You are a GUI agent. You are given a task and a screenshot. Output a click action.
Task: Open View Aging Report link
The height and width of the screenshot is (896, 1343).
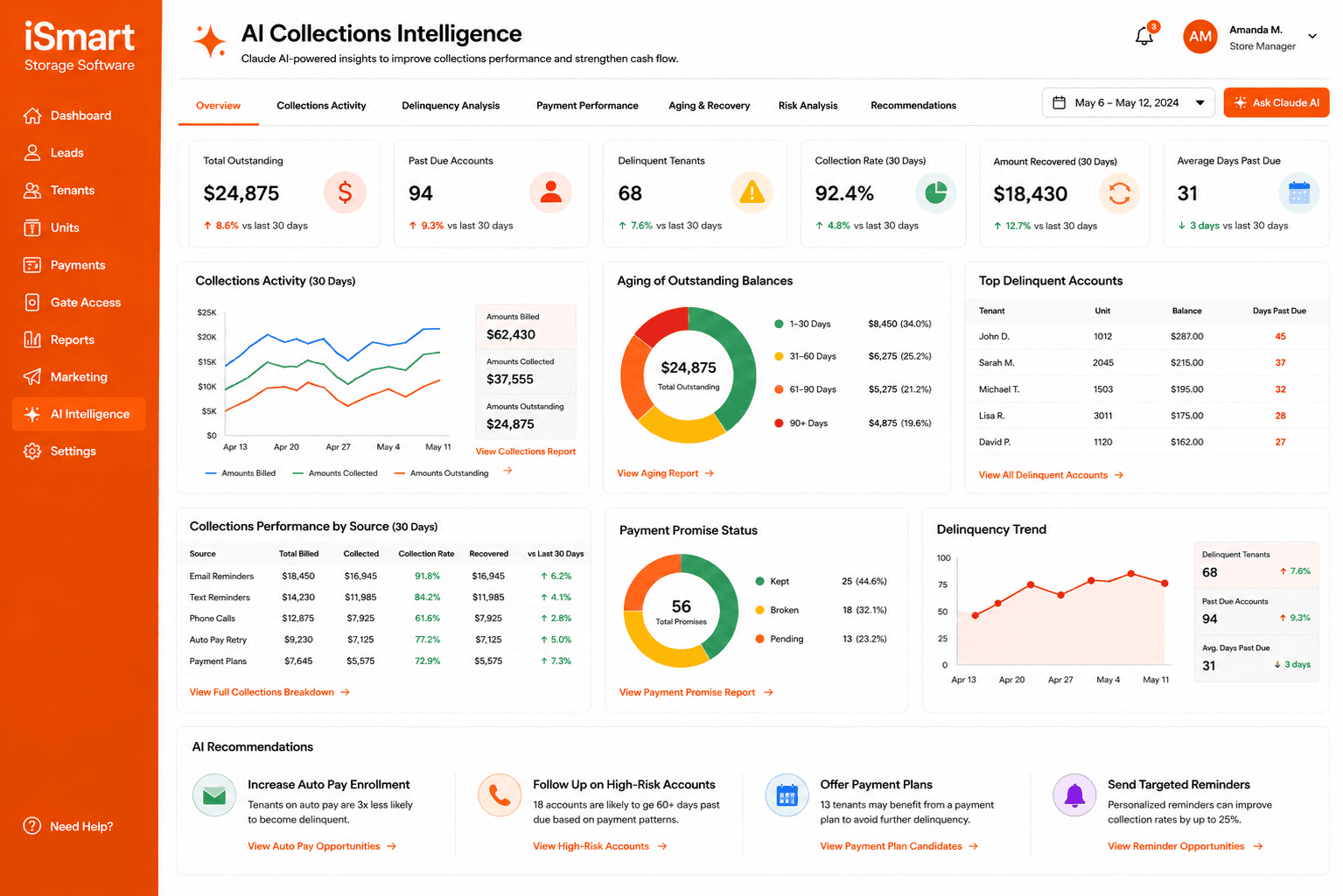(665, 473)
